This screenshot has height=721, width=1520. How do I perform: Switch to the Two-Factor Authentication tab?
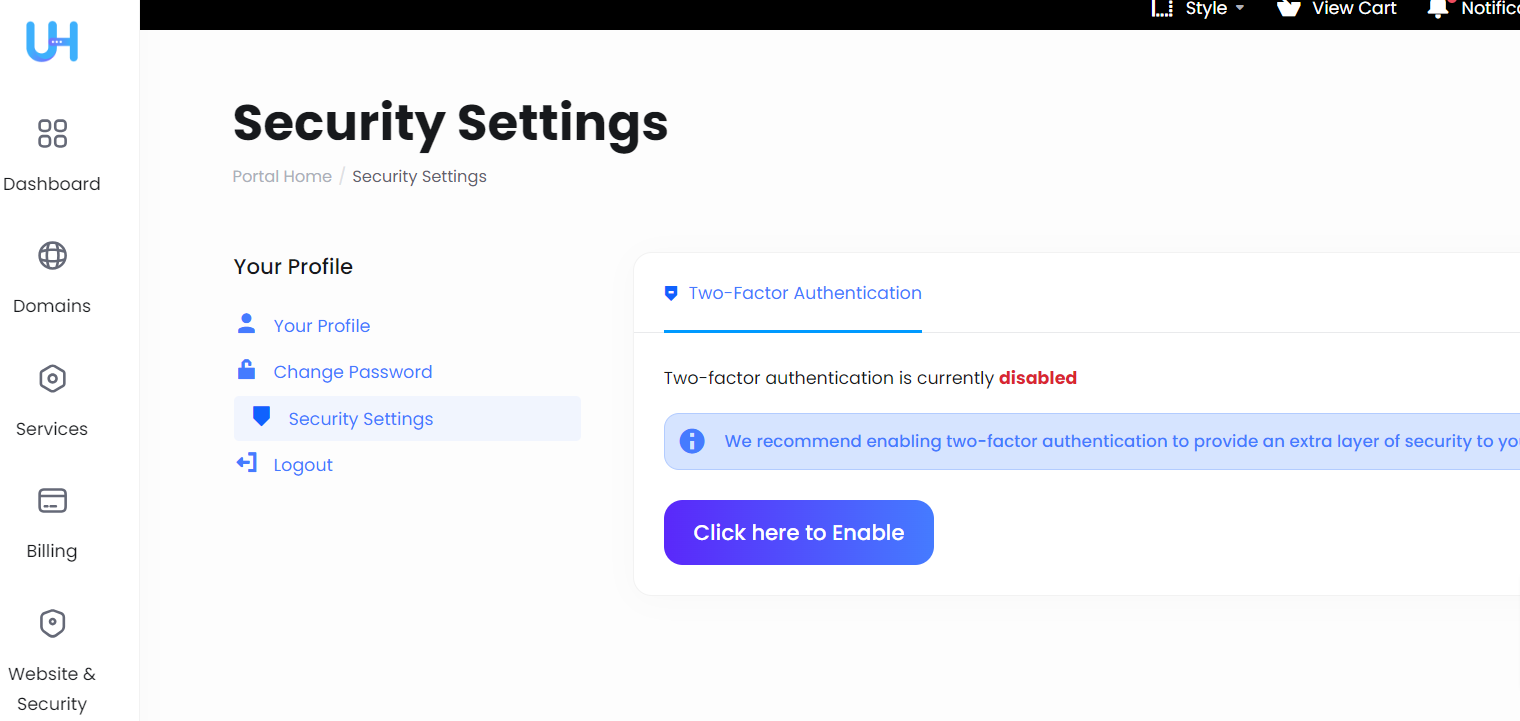(x=793, y=293)
